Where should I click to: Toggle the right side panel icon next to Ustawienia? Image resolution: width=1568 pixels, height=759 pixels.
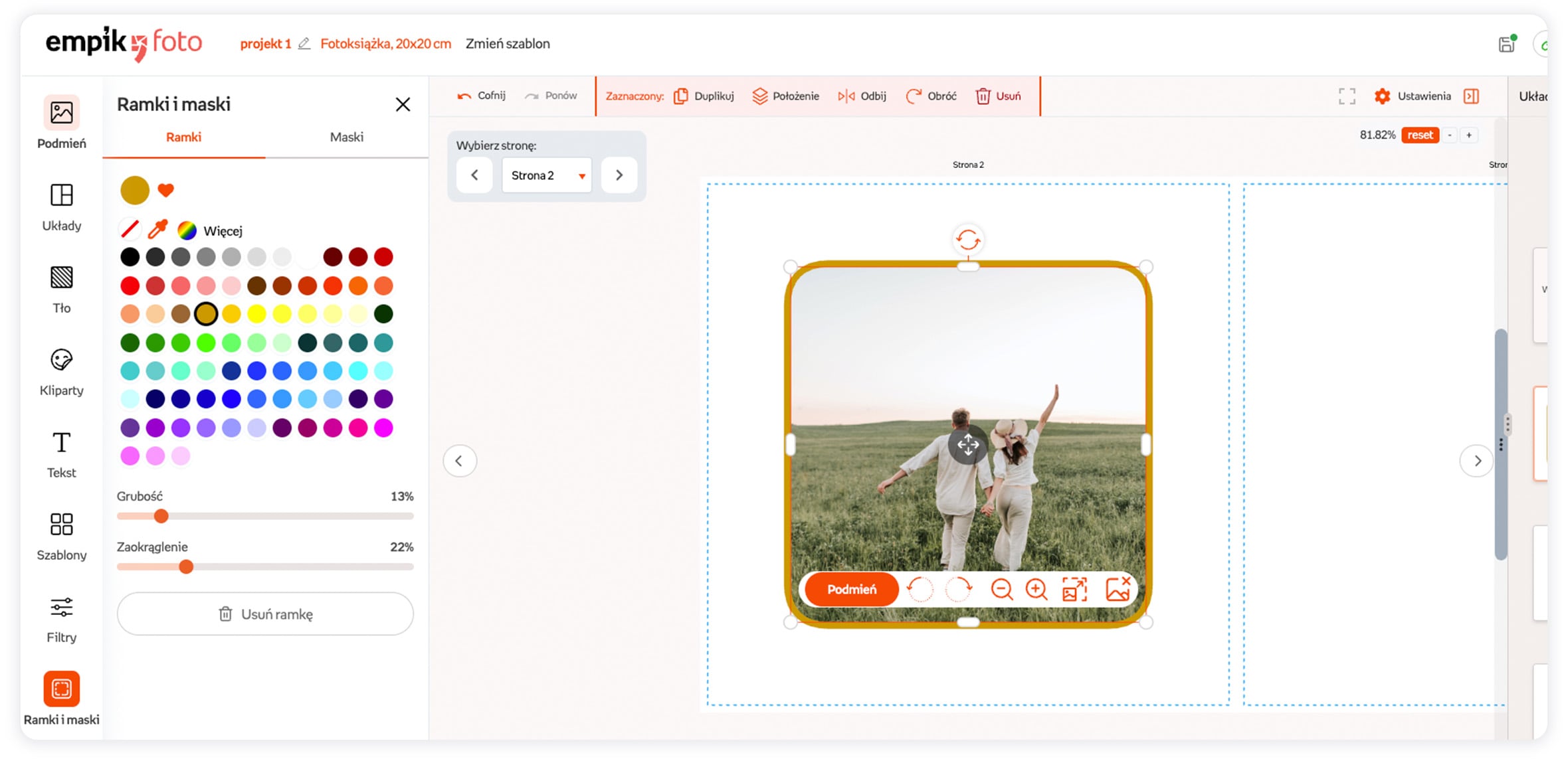[1472, 96]
